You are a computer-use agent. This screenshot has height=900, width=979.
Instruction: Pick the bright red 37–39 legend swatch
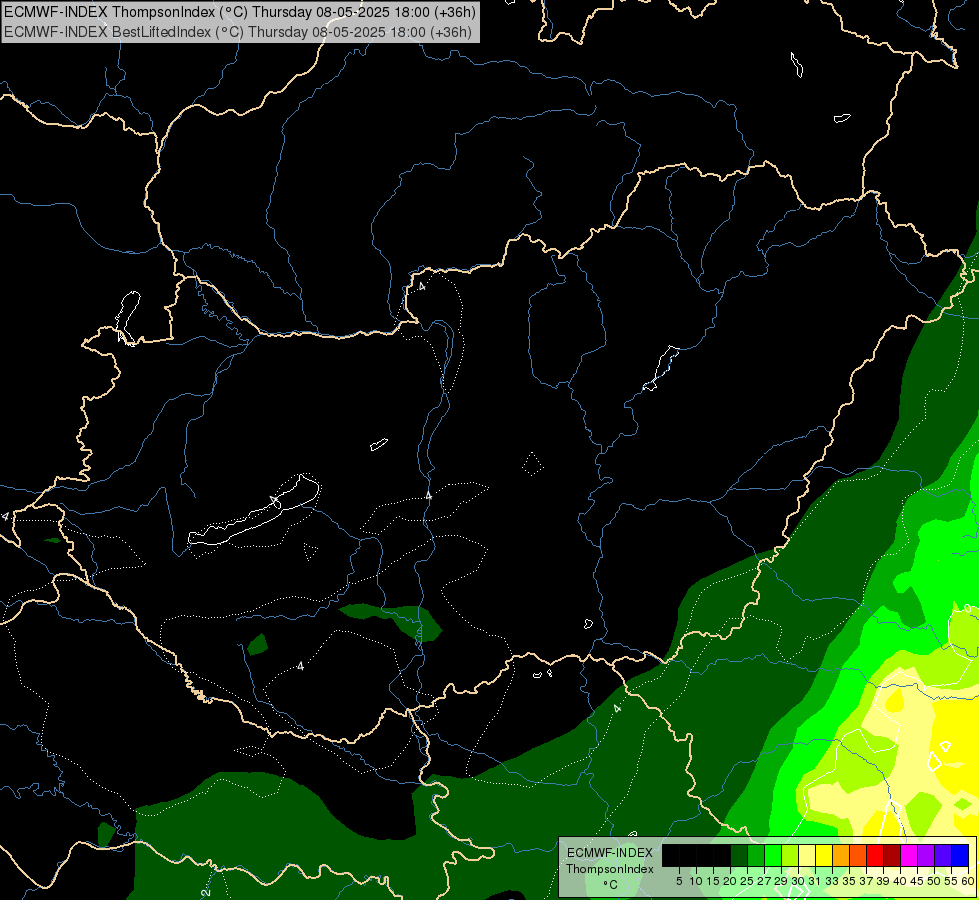click(875, 855)
